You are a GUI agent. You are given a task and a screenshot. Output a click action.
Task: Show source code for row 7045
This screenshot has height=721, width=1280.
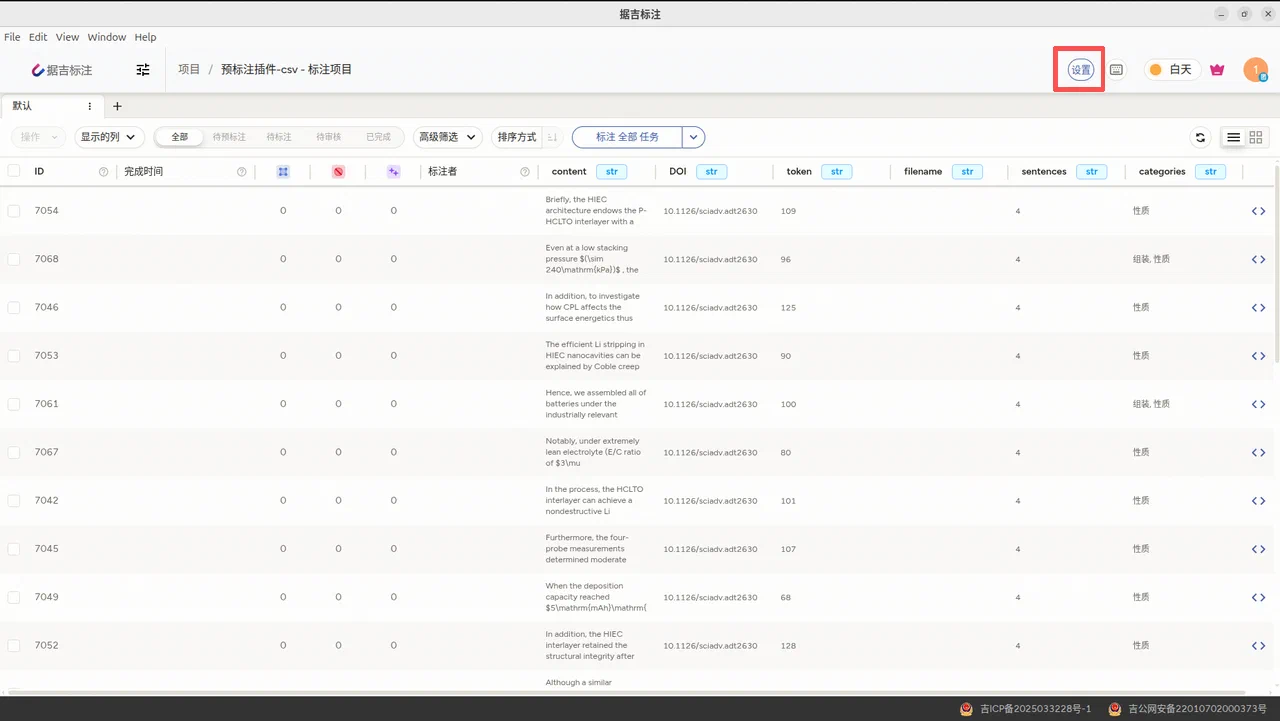(1258, 549)
